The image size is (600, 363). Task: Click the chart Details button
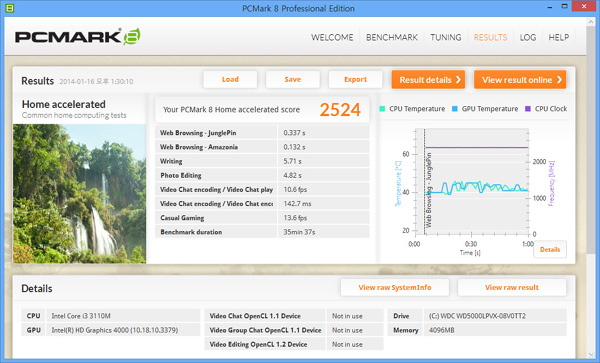(x=550, y=249)
